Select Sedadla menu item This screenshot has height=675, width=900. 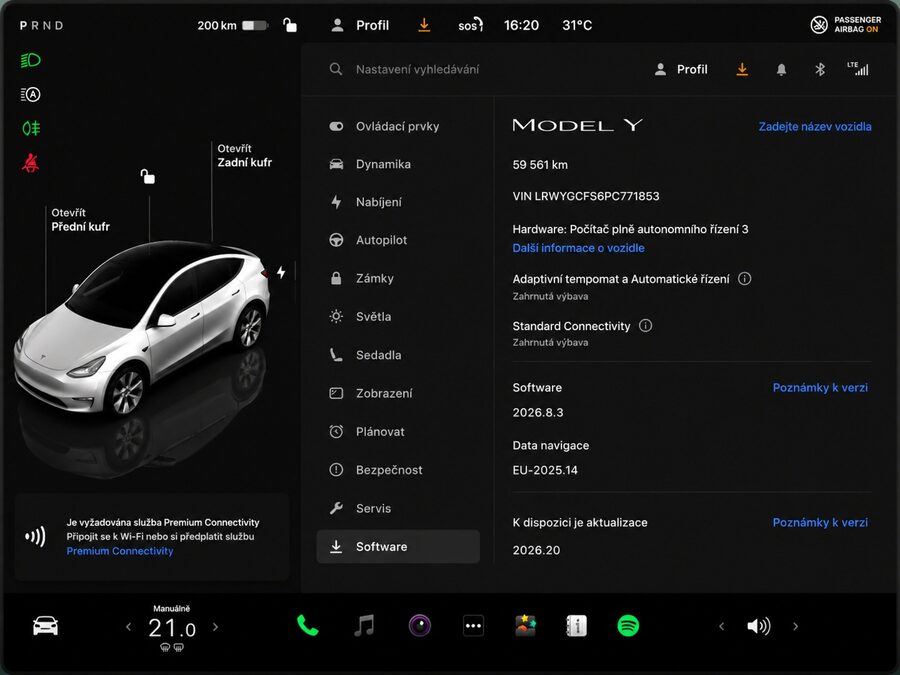398,355
